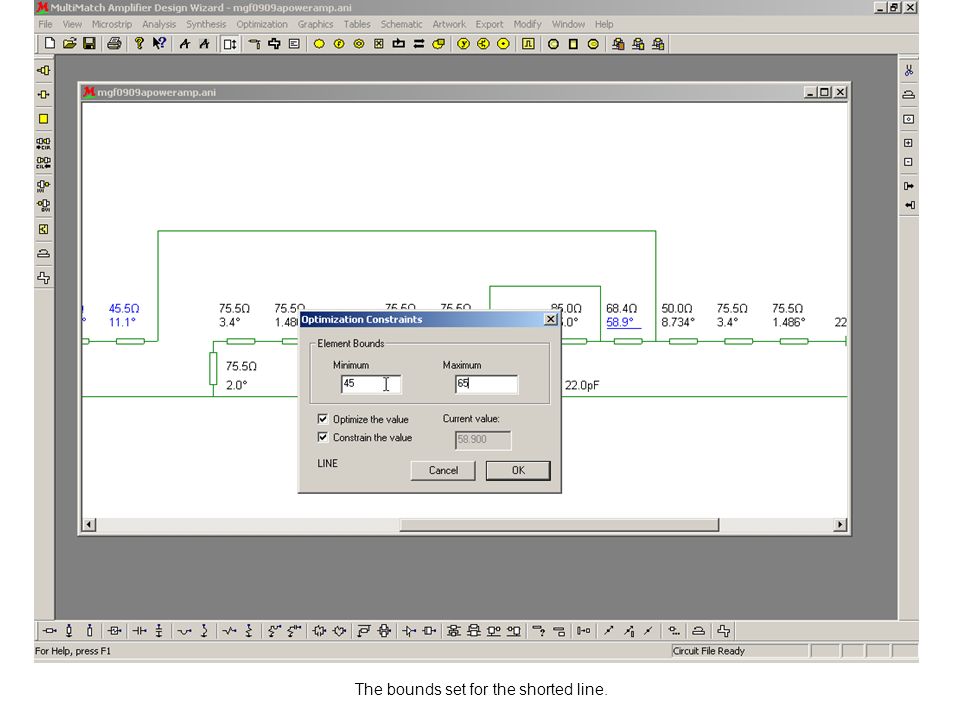Screen dimensions: 960x720
Task: Click the shunt resistor icon in bottom toolbar
Action: click(249, 631)
